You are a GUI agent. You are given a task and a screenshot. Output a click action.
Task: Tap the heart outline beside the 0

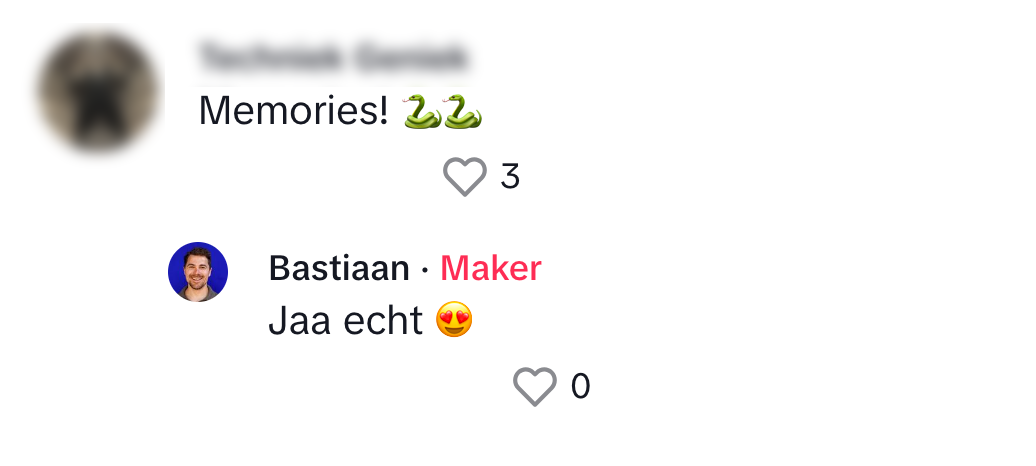(535, 386)
